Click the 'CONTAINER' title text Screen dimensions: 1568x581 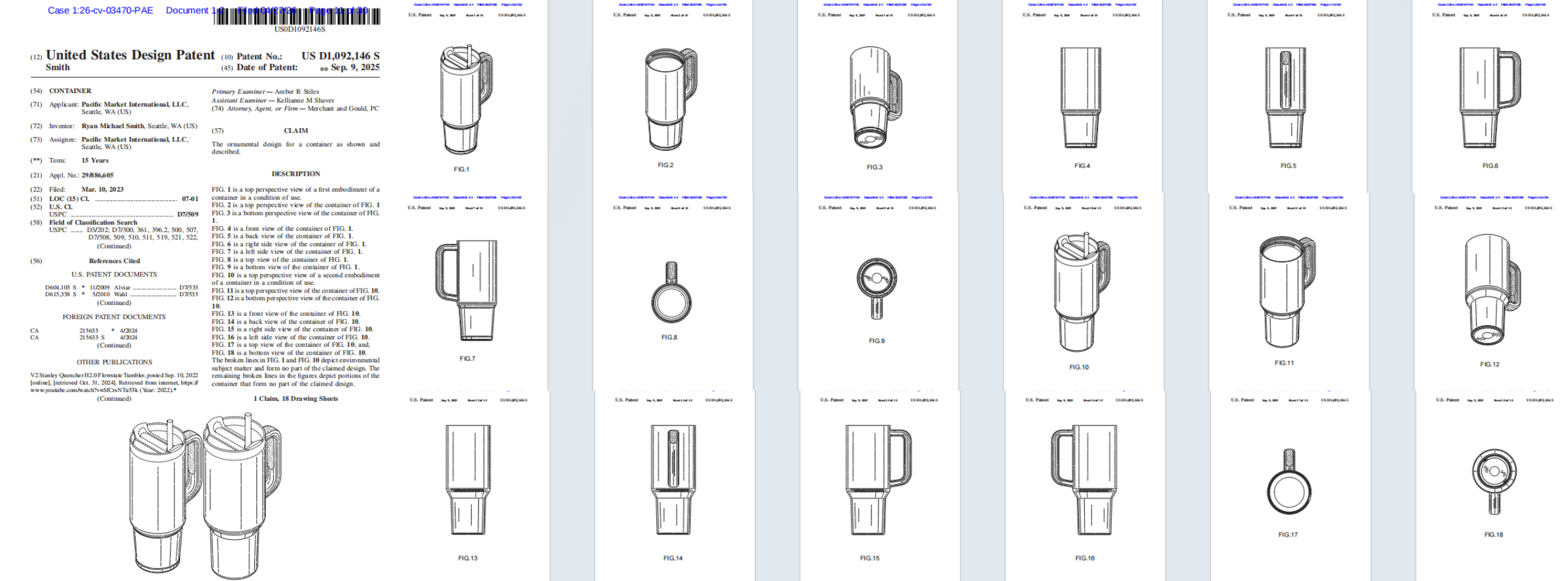click(x=70, y=91)
